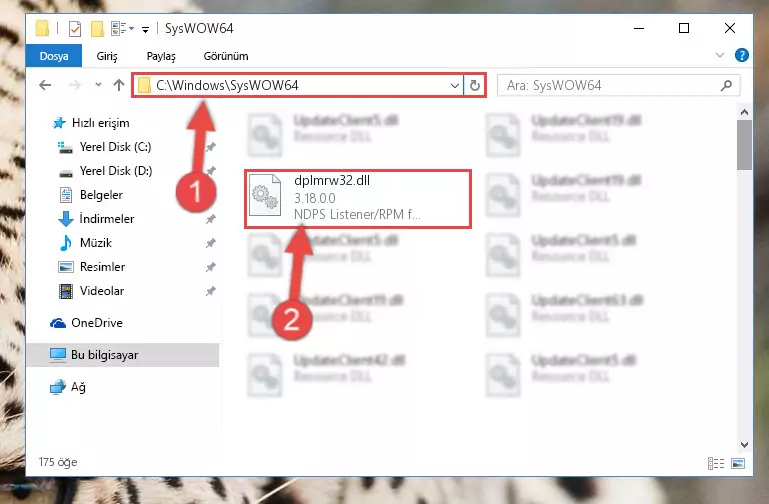Unpin Videolar using its pin icon
769x504 pixels.
coord(210,291)
